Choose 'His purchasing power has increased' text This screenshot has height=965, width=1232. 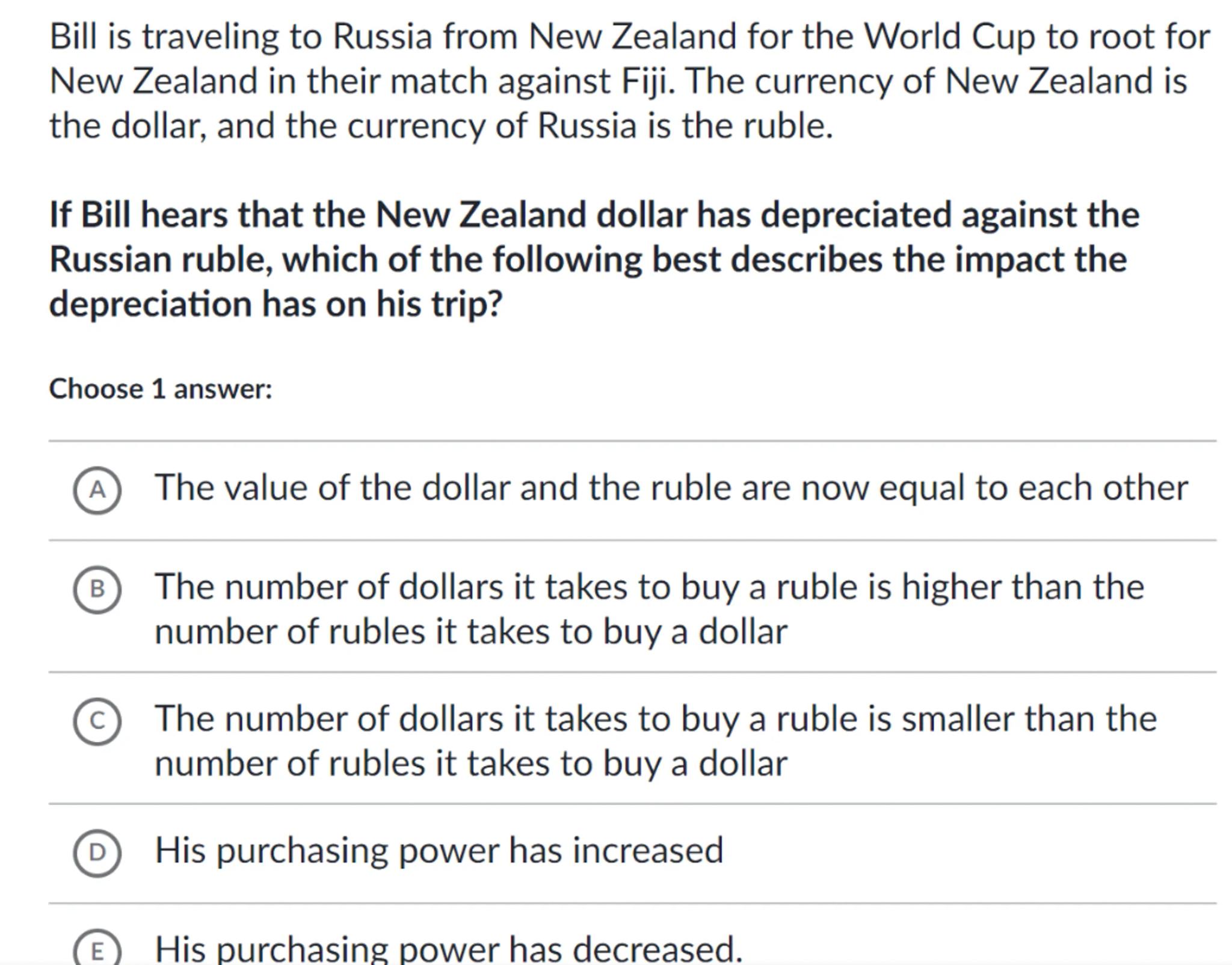point(439,850)
